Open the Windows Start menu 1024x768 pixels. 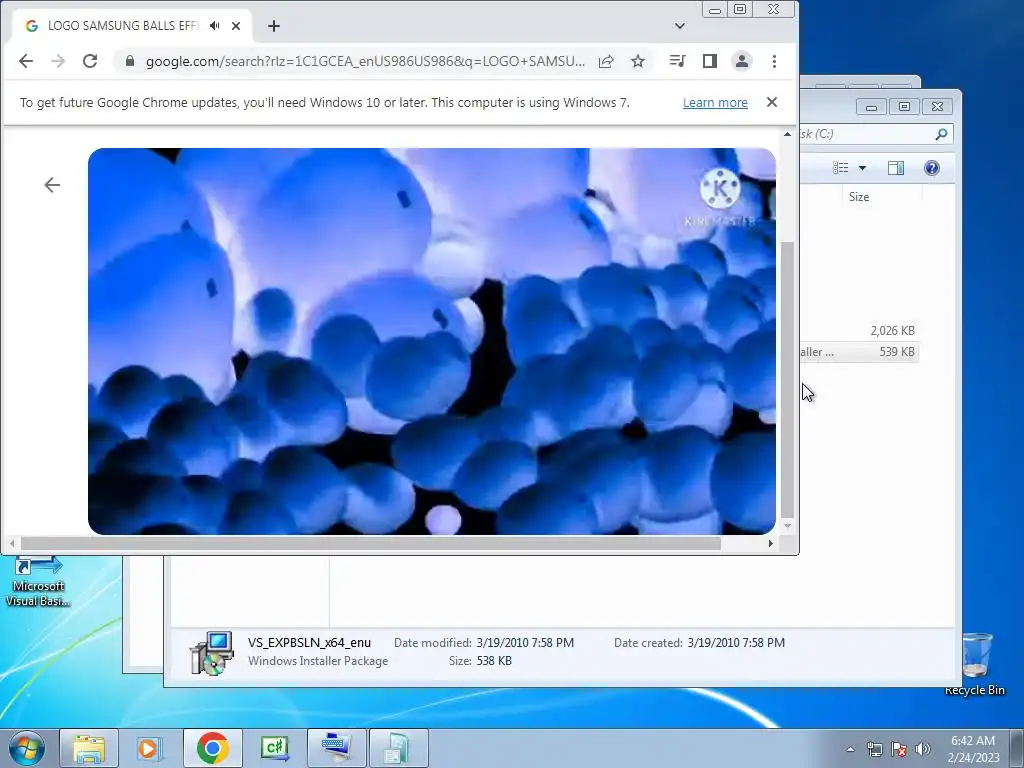click(26, 748)
